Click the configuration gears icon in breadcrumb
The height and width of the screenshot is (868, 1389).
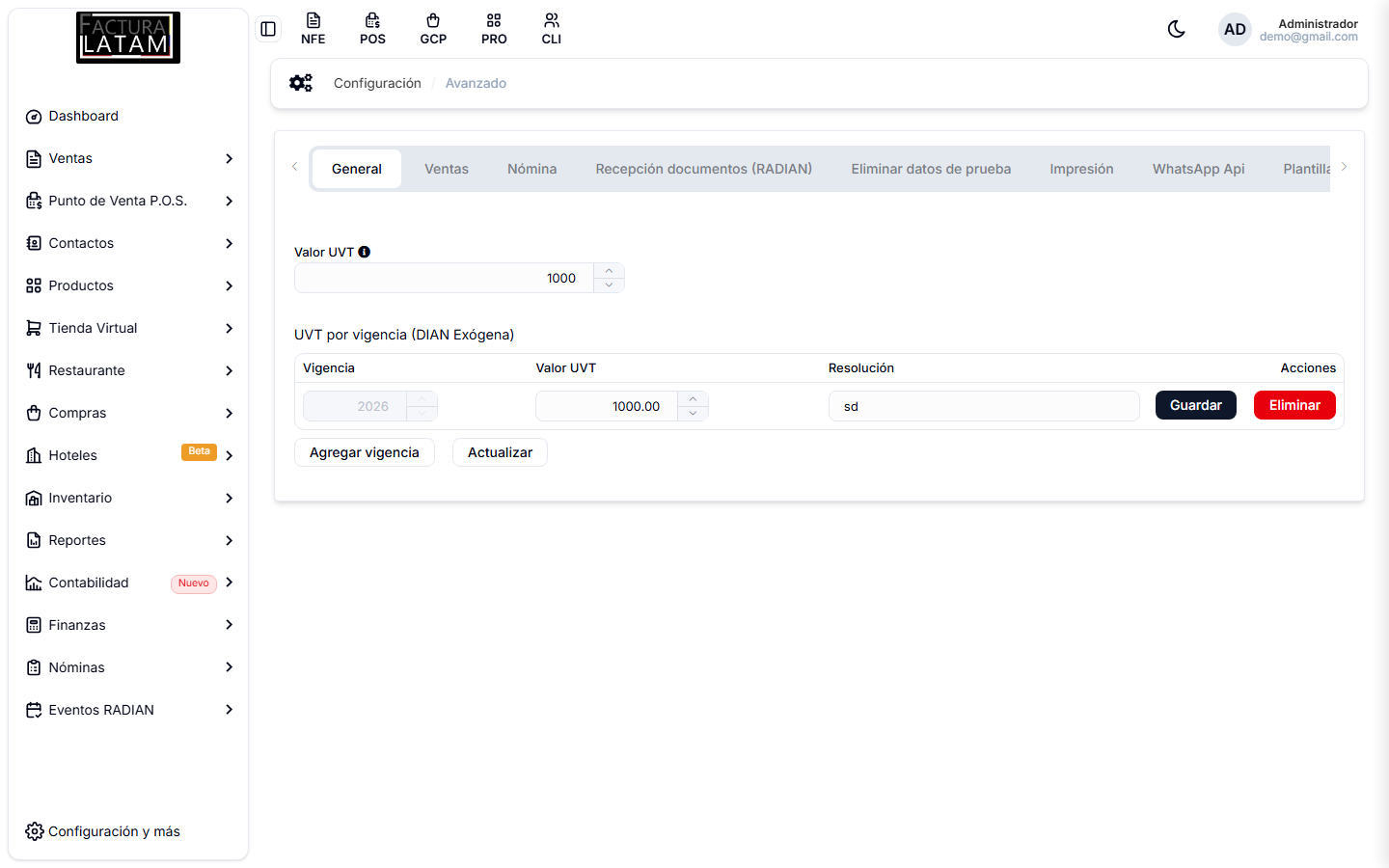coord(301,83)
